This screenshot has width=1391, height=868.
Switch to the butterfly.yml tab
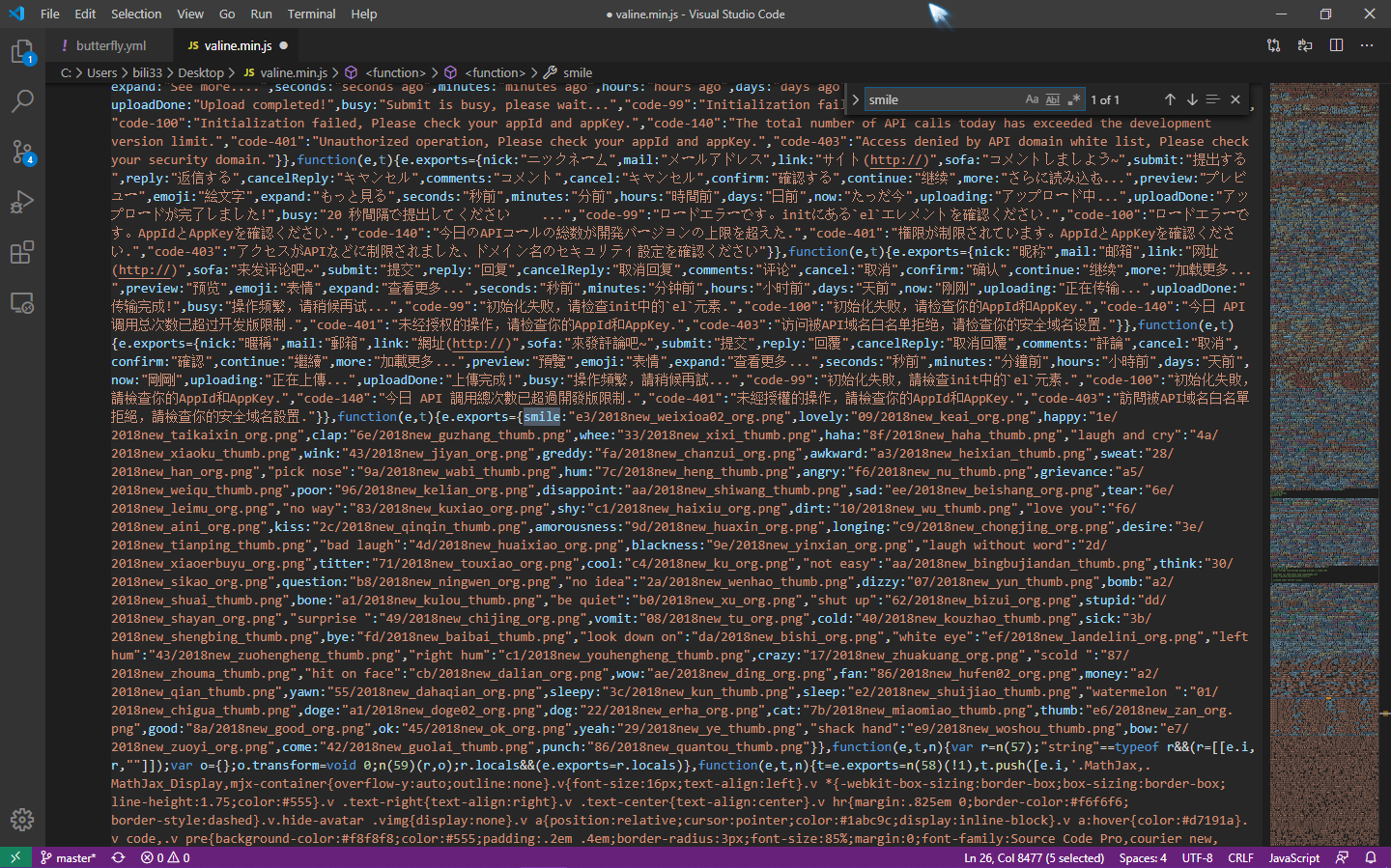coord(110,45)
